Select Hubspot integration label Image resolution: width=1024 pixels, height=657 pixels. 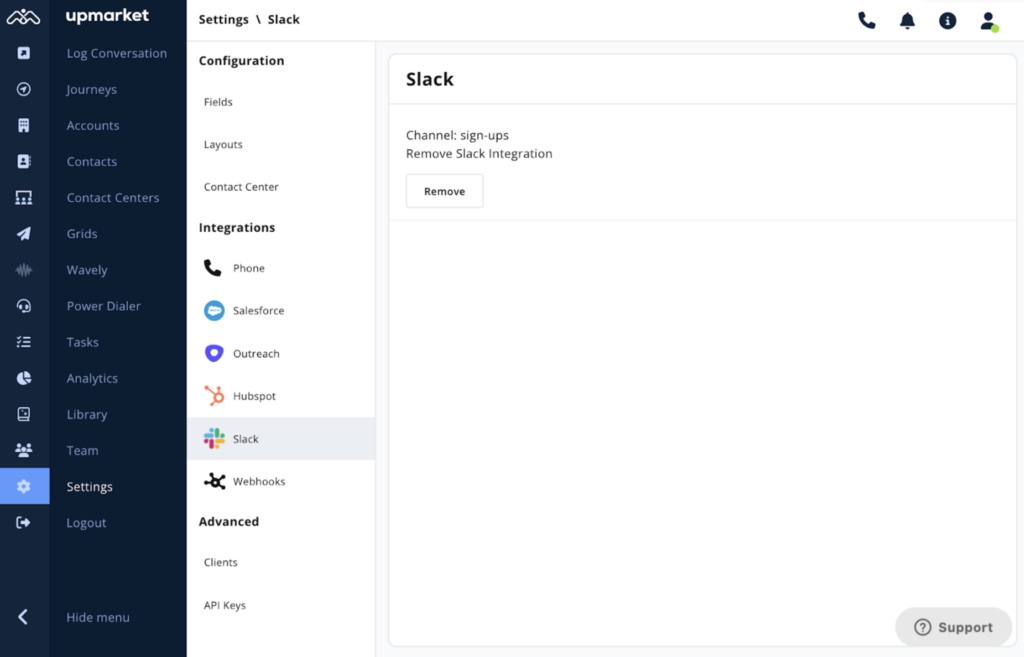pos(254,396)
